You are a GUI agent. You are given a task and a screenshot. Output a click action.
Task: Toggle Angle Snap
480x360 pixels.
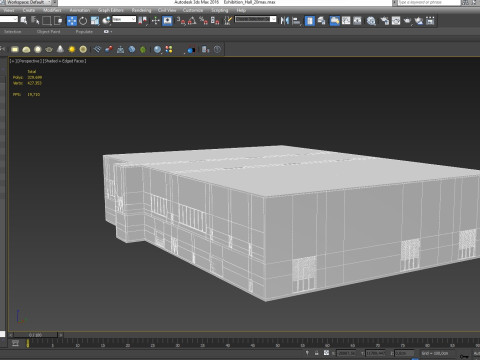[x=192, y=21]
